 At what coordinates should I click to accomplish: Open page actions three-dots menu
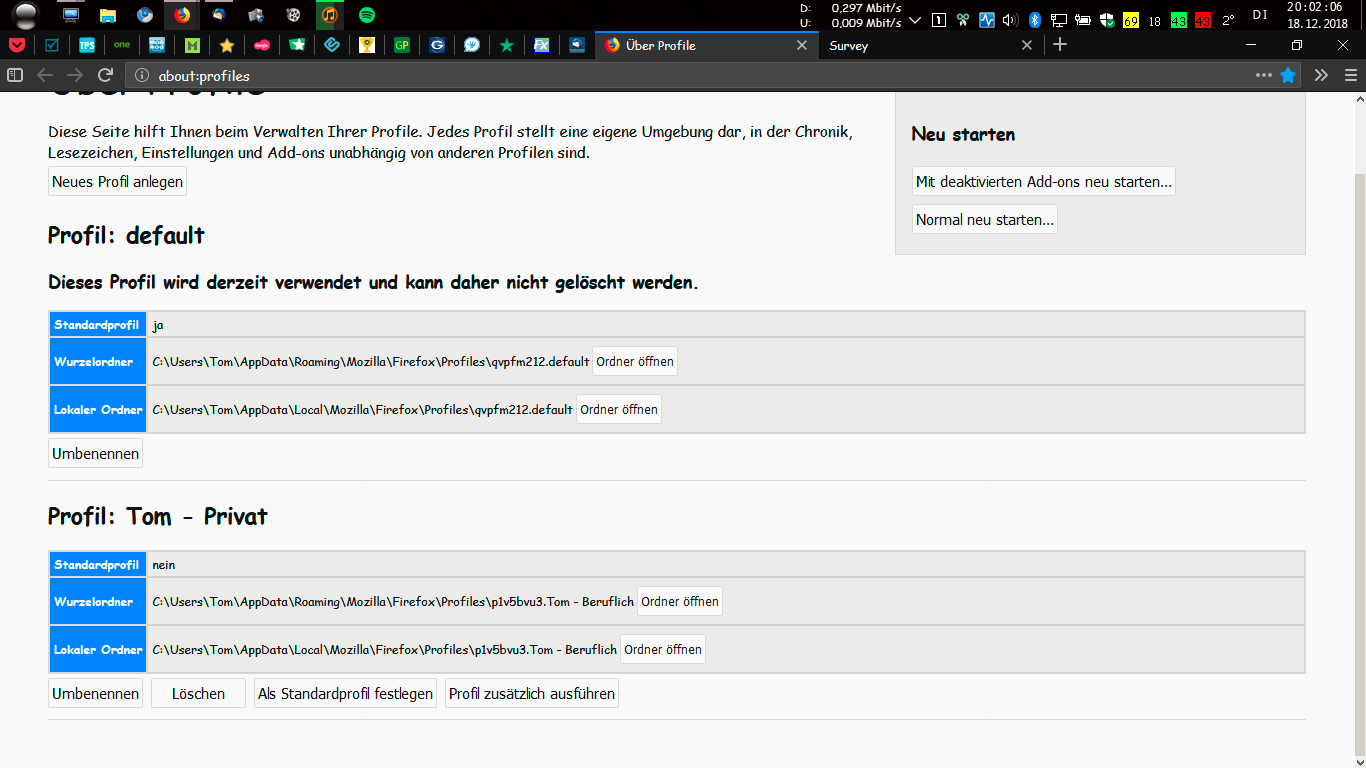click(1263, 75)
